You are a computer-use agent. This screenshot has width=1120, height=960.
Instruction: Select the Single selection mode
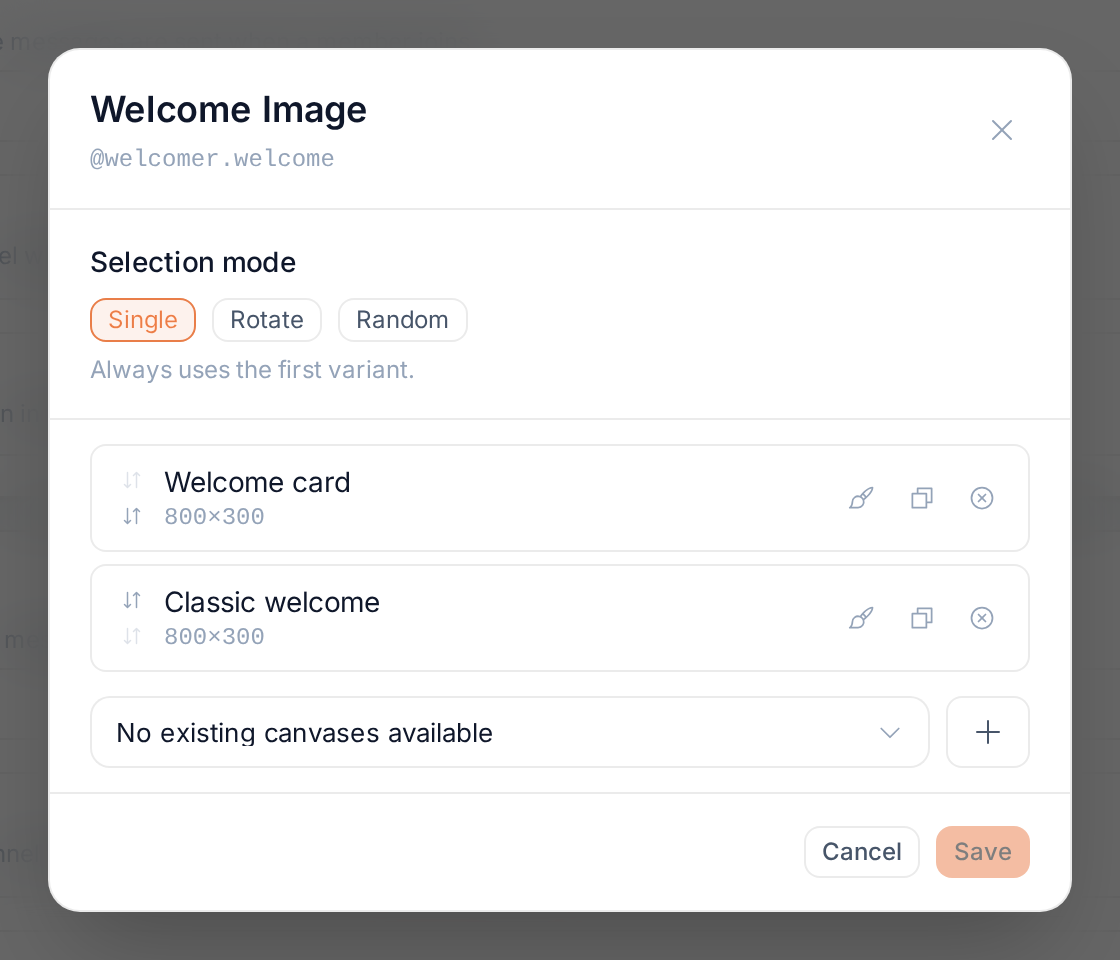tap(143, 320)
